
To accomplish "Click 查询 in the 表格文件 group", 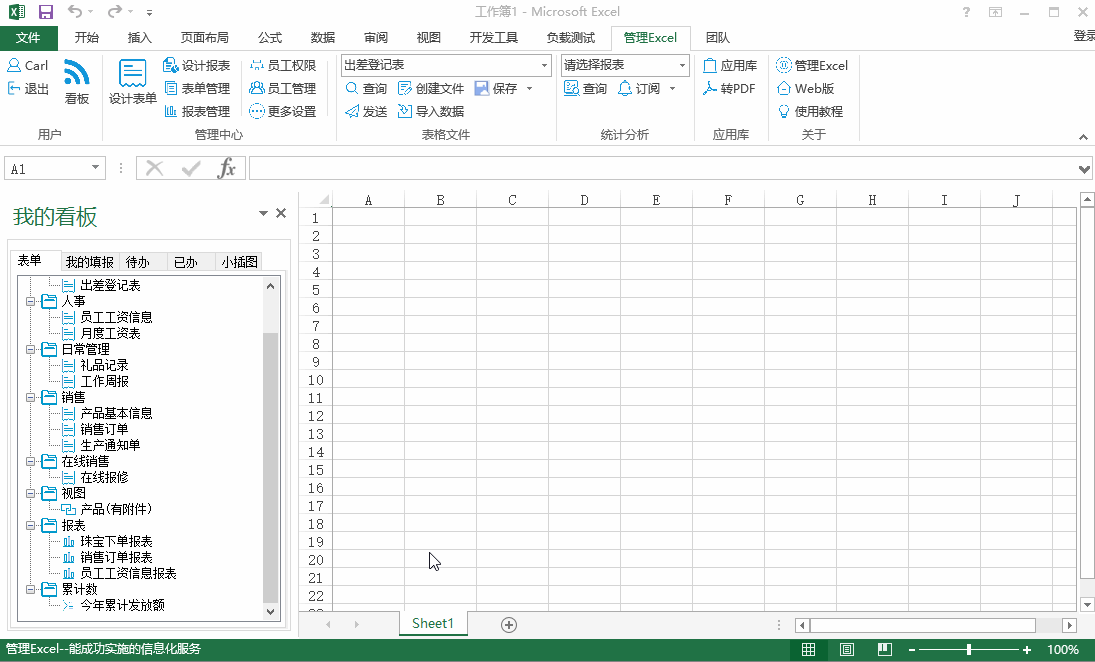I will tap(366, 89).
